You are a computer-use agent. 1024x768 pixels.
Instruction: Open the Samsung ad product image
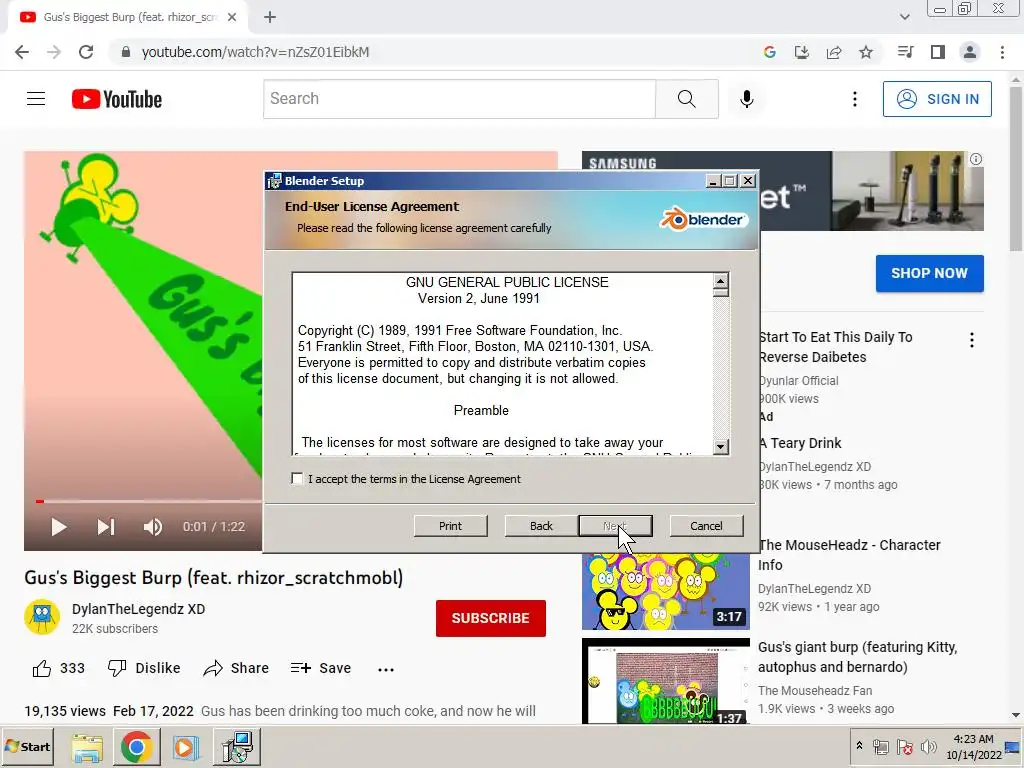pos(908,191)
